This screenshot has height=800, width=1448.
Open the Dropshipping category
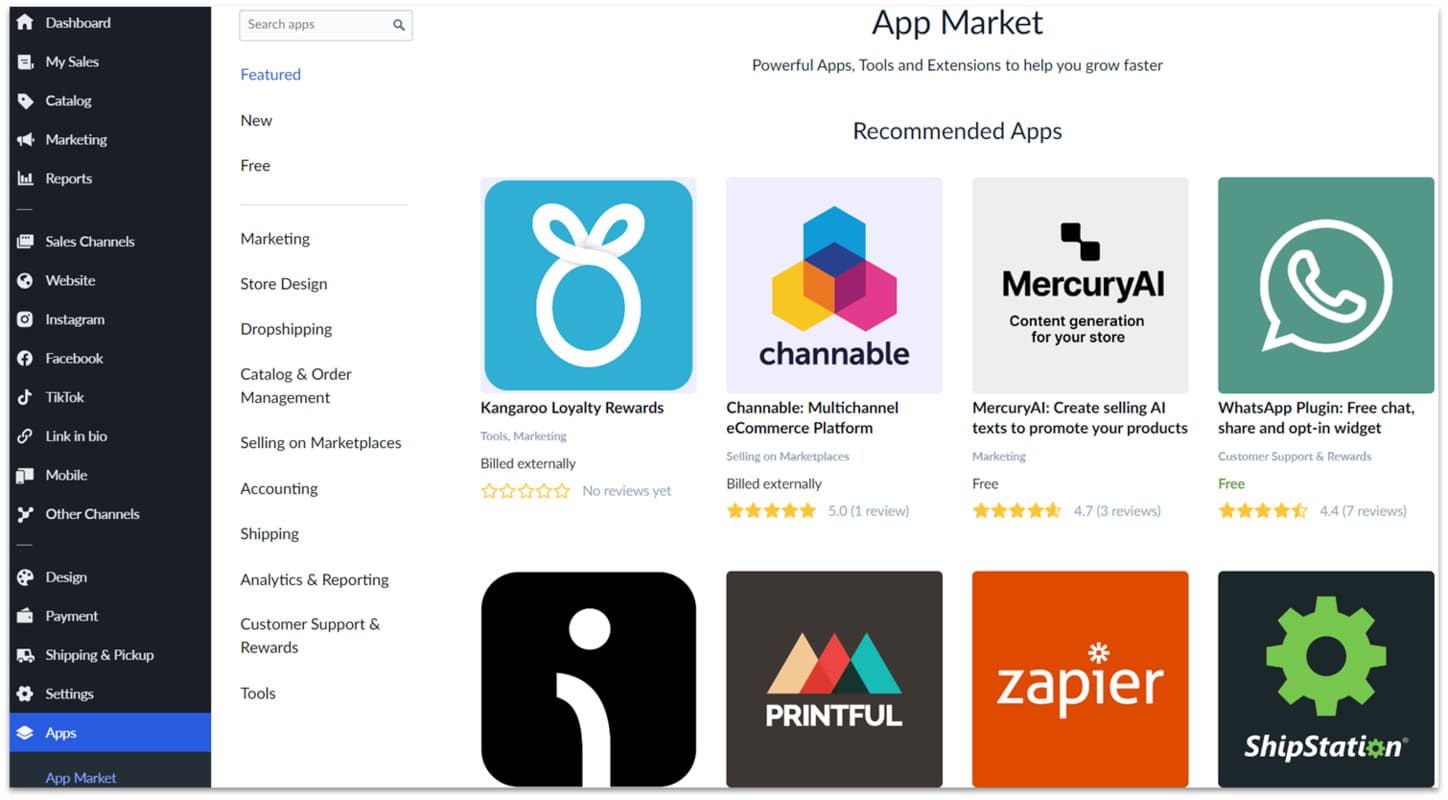286,329
